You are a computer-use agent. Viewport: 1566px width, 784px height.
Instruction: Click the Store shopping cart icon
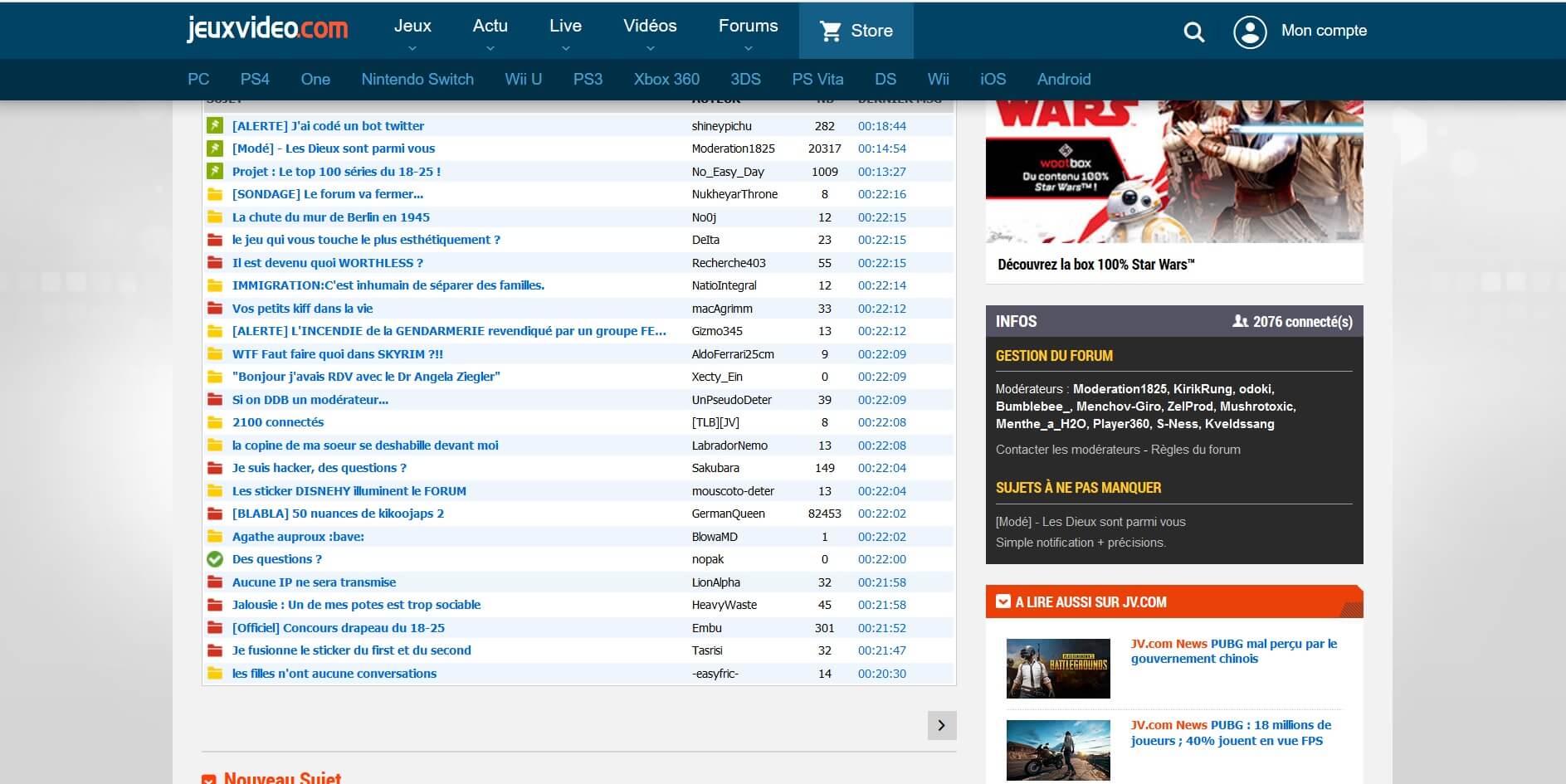click(830, 31)
